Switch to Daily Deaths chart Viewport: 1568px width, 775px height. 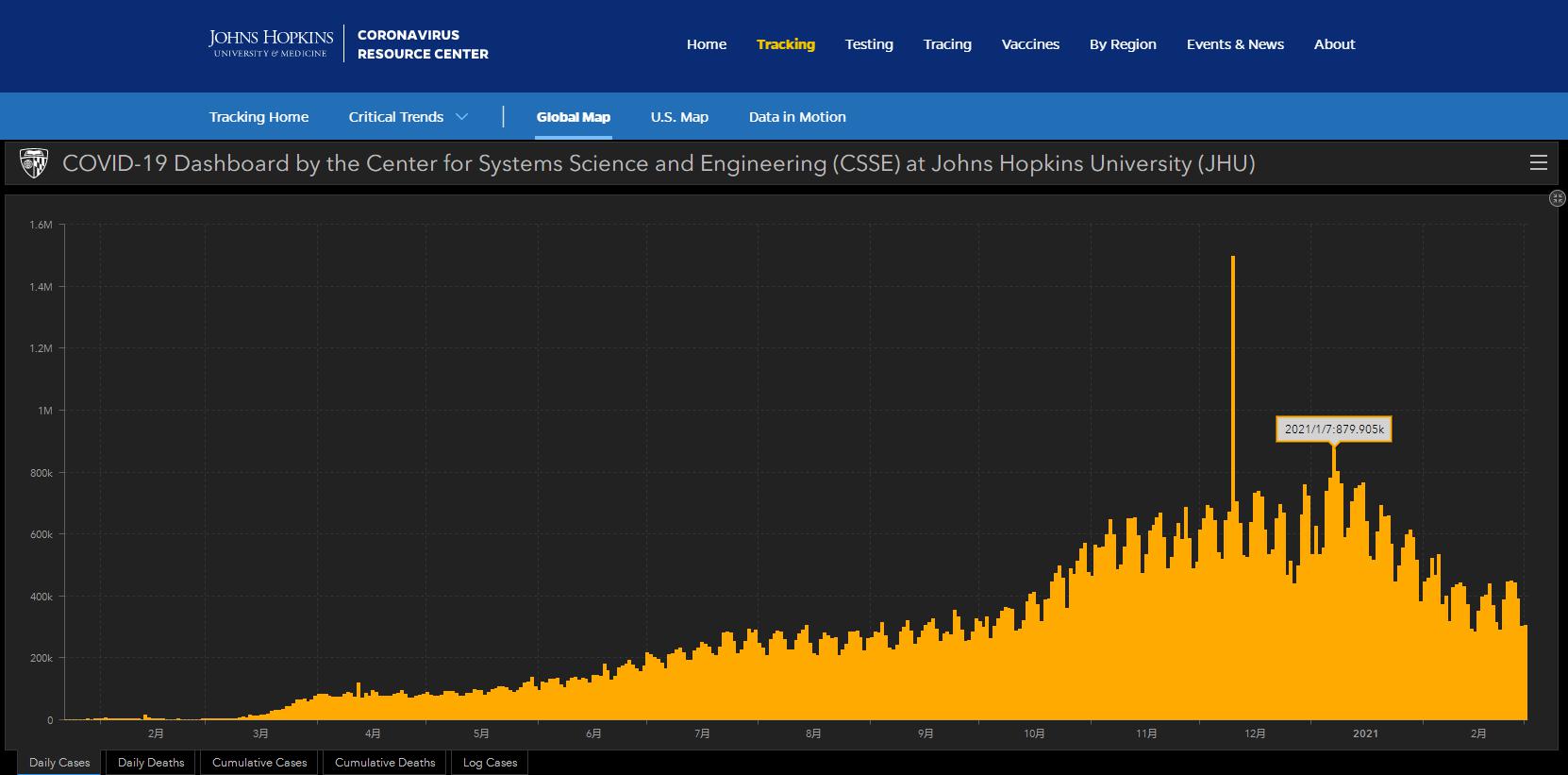coord(151,763)
